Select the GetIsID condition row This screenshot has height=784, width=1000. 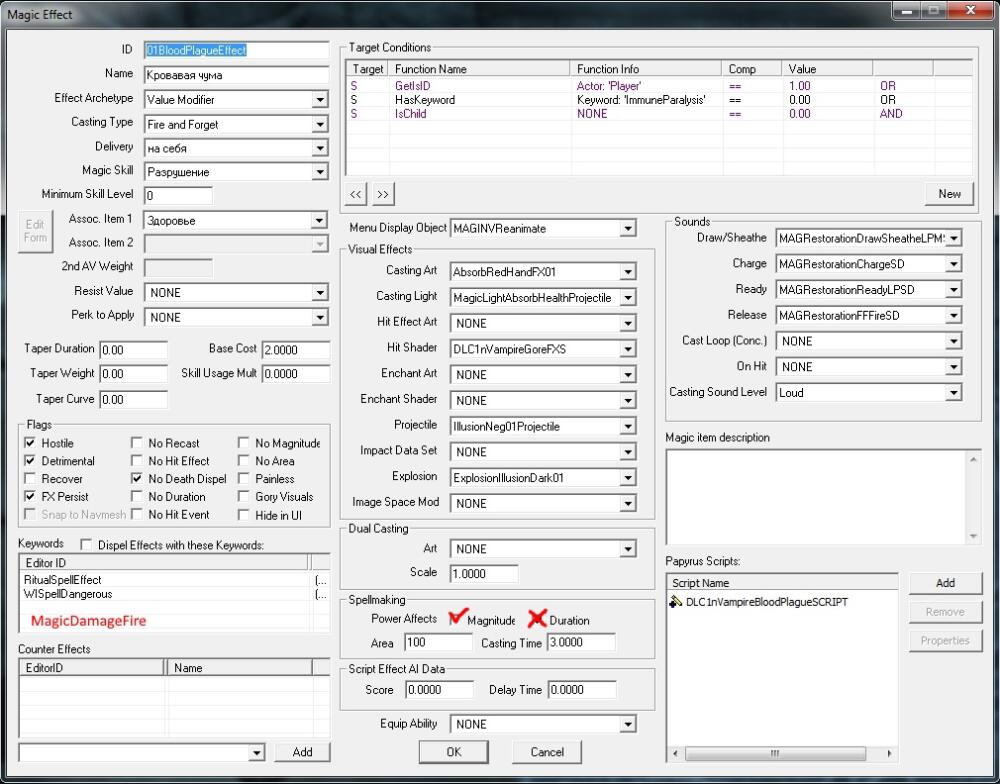tap(659, 85)
